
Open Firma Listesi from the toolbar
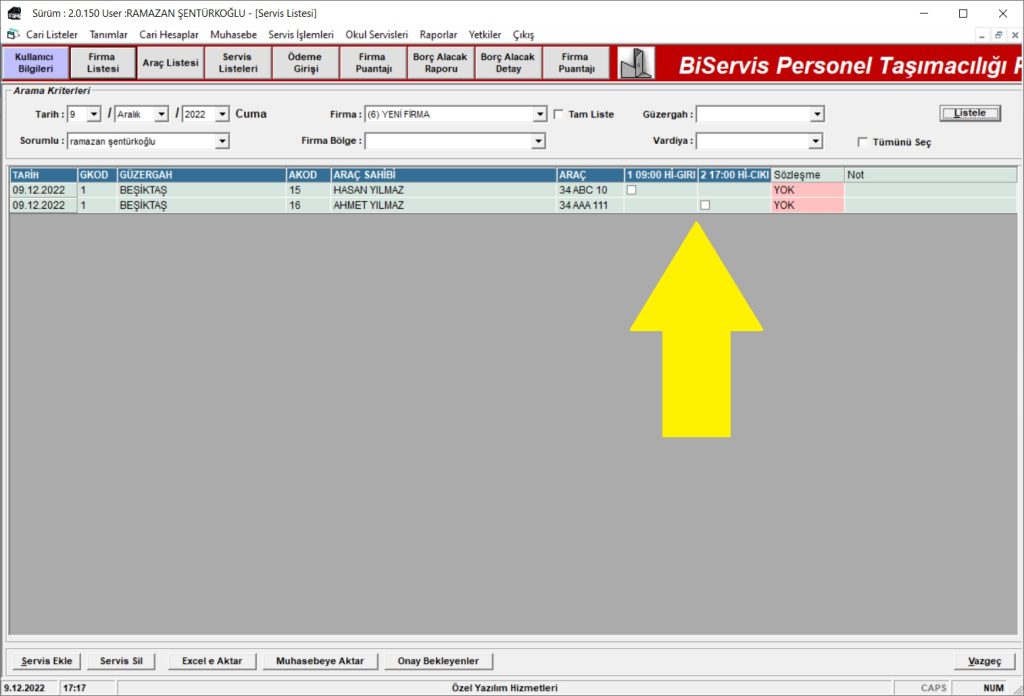click(102, 63)
